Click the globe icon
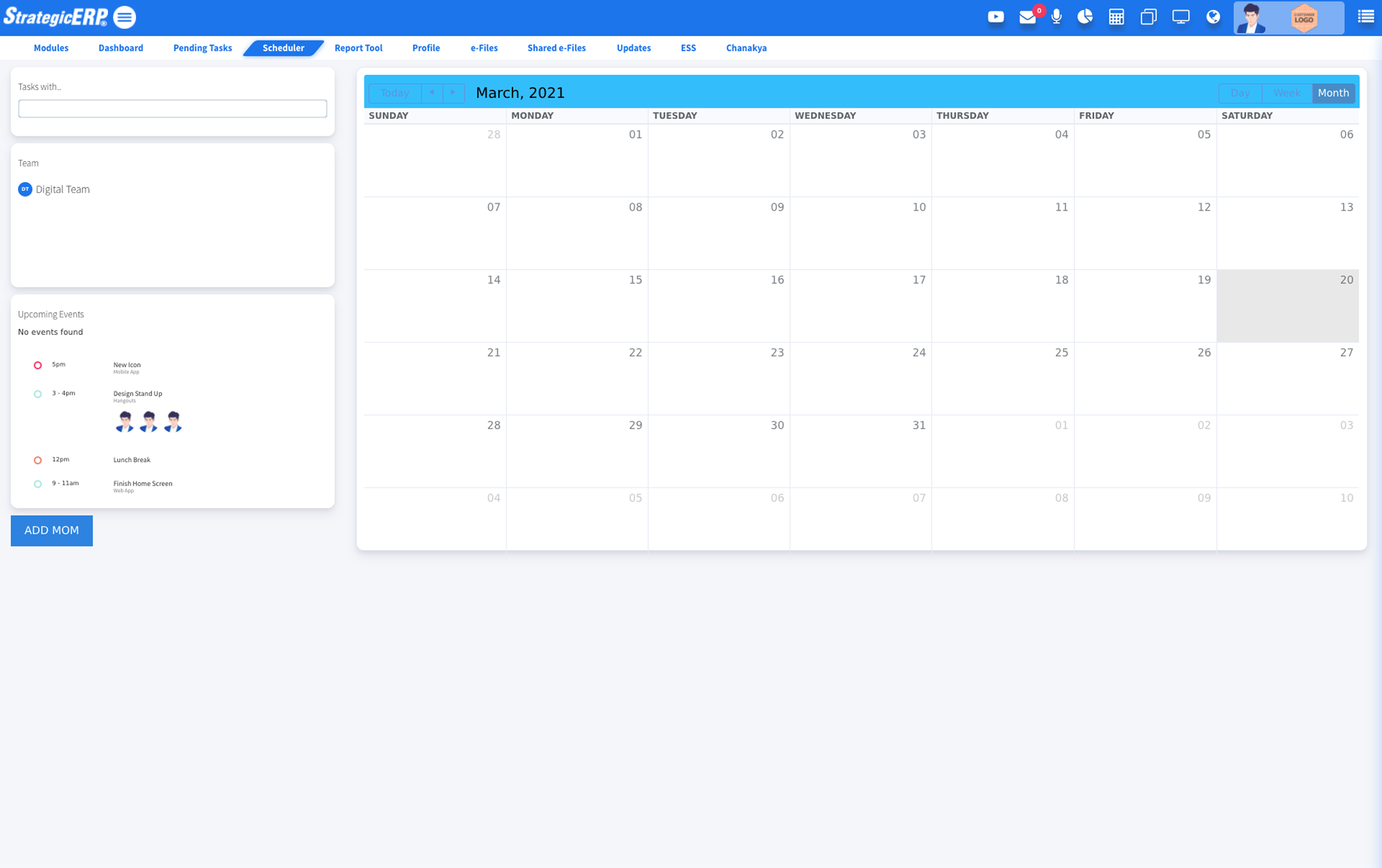The width and height of the screenshot is (1382, 868). (x=1213, y=17)
